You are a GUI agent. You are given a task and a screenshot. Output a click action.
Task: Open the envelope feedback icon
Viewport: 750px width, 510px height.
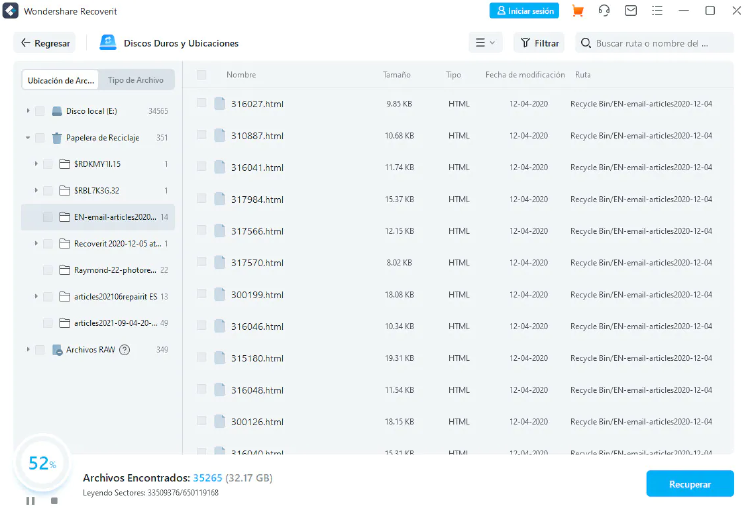[631, 11]
